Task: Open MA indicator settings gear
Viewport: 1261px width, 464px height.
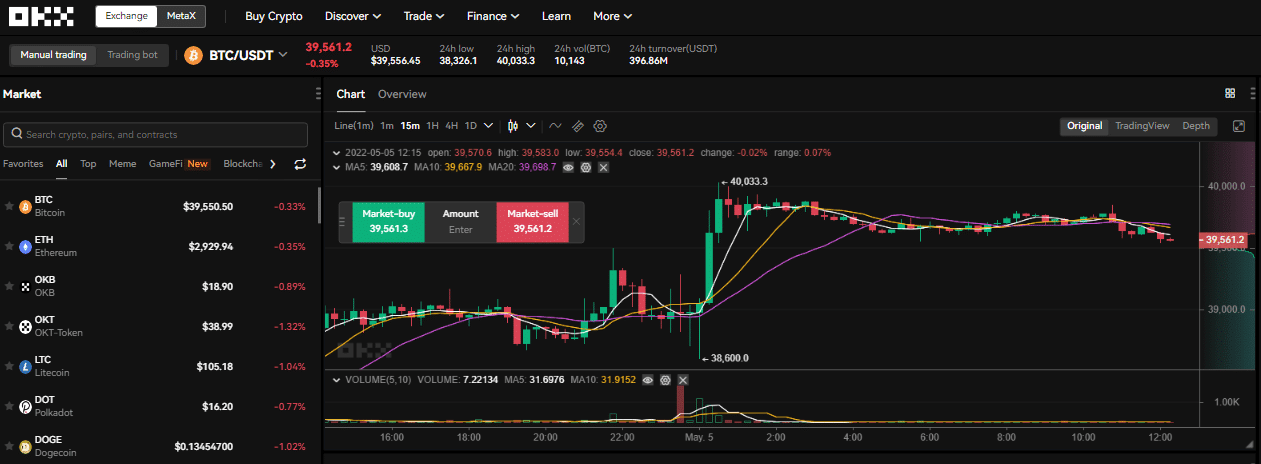Action: tap(586, 167)
